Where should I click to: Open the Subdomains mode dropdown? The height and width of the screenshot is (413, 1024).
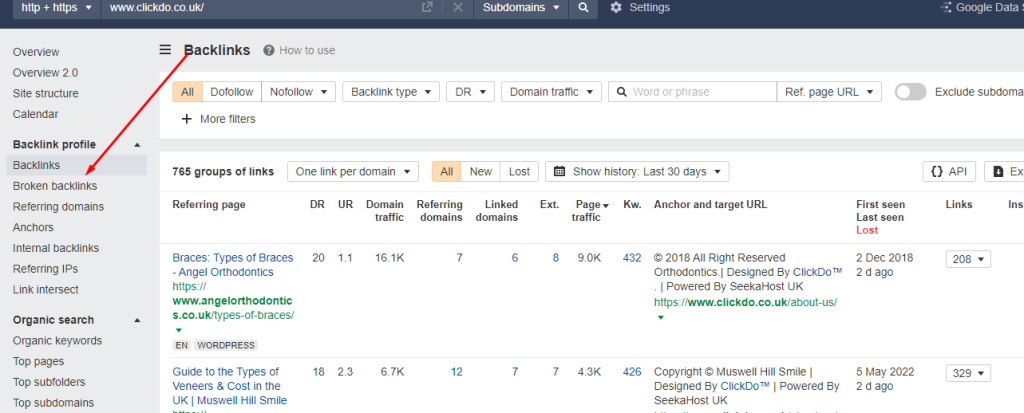click(521, 8)
